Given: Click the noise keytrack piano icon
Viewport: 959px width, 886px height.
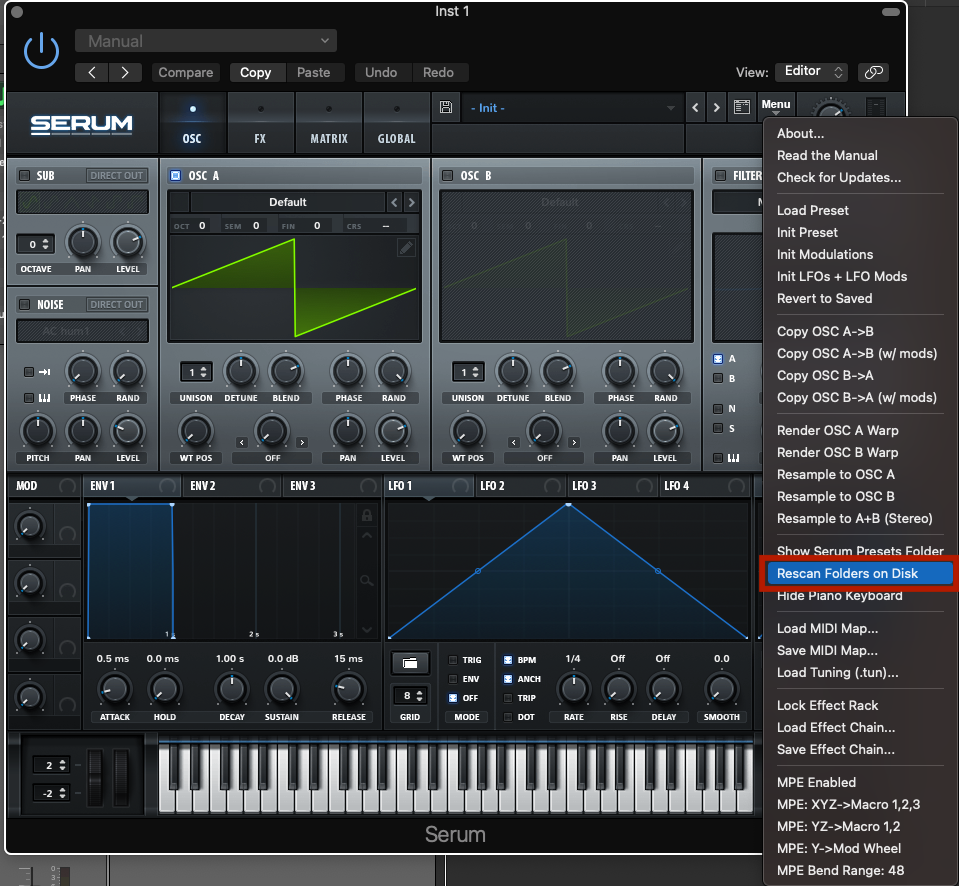Looking at the screenshot, I should coord(45,398).
